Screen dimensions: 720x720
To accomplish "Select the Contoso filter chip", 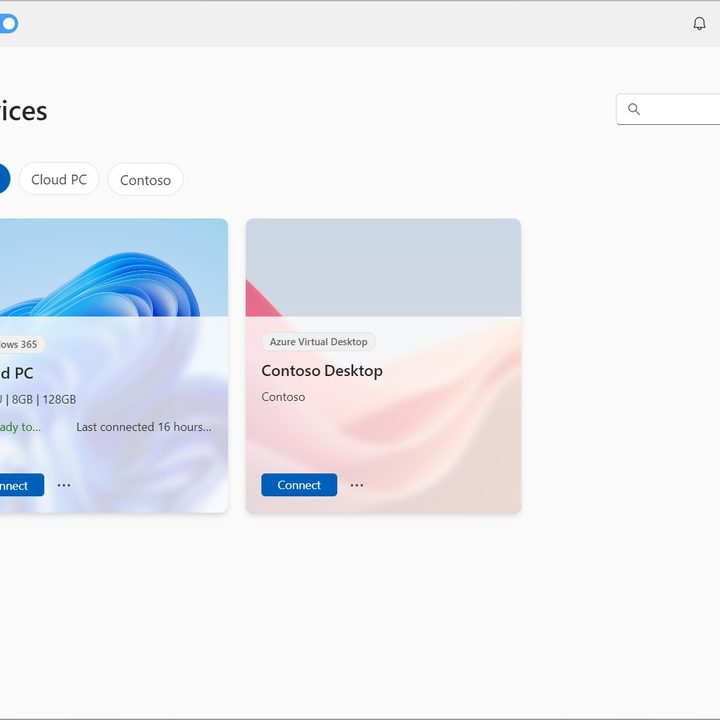I will [x=146, y=180].
